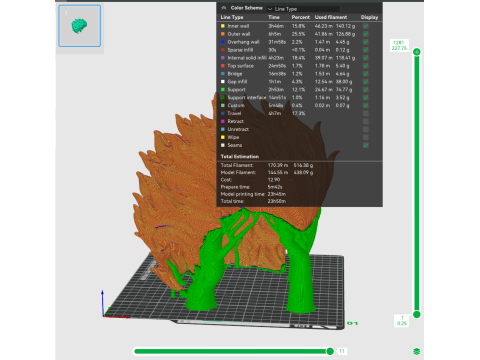Click the Bridge line type swatch

[223, 74]
